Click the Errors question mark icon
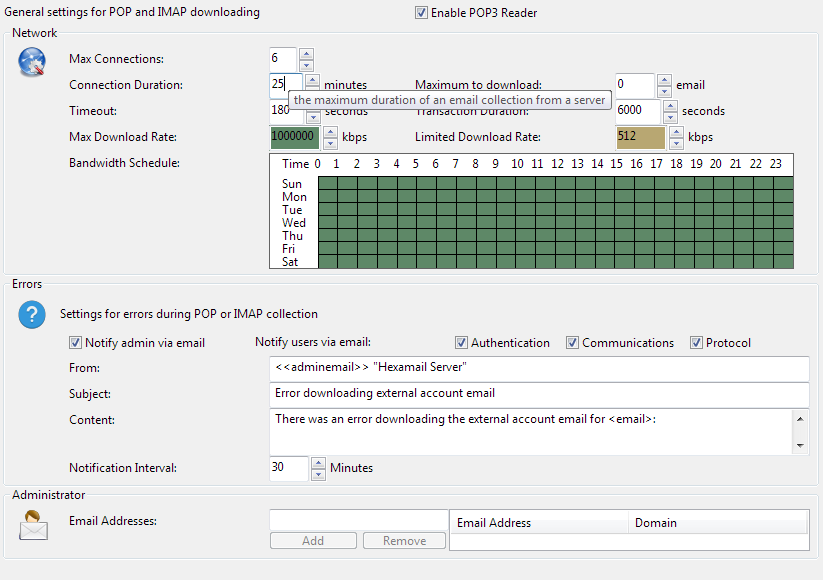823x580 pixels. tap(33, 315)
